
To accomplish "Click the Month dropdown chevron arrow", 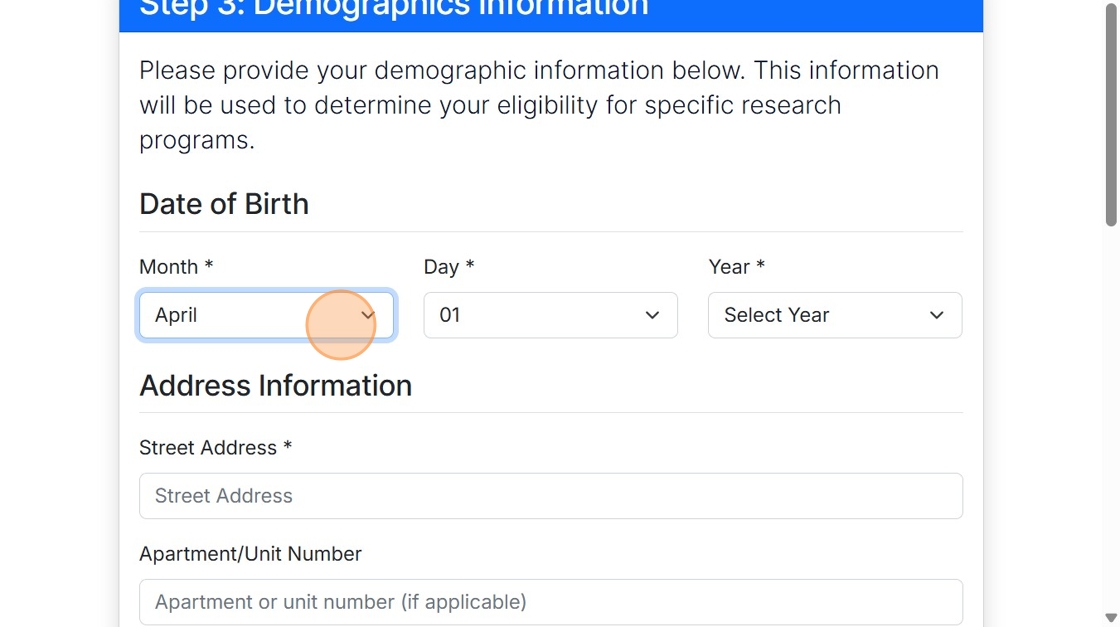I will click(367, 315).
